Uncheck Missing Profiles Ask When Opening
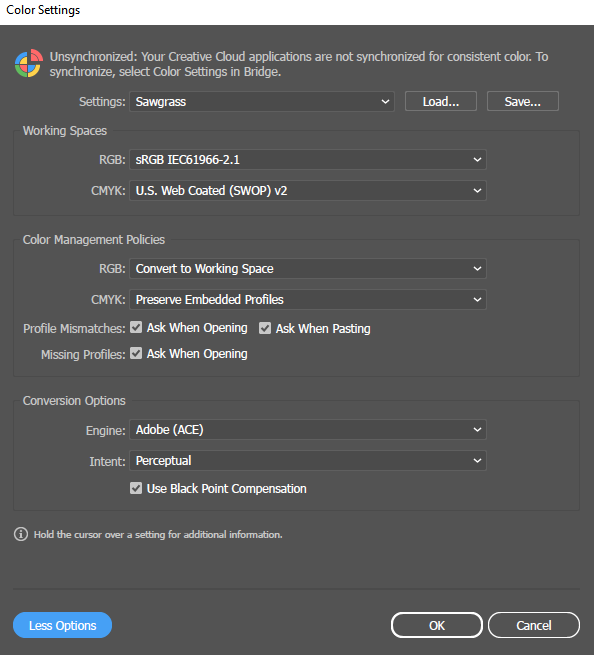 136,353
